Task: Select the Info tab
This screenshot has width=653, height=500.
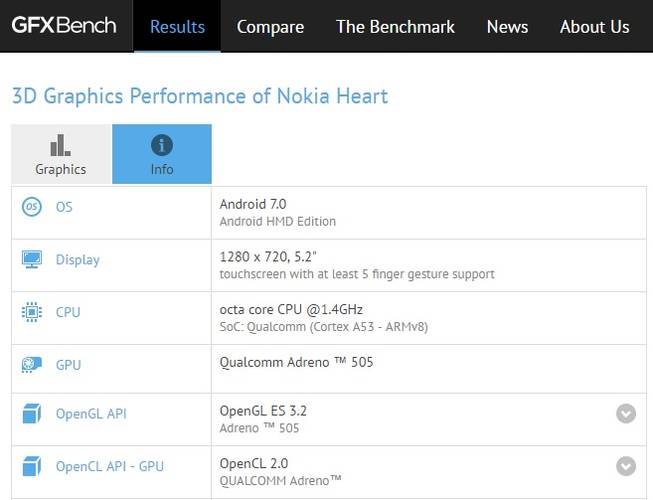Action: coord(162,154)
